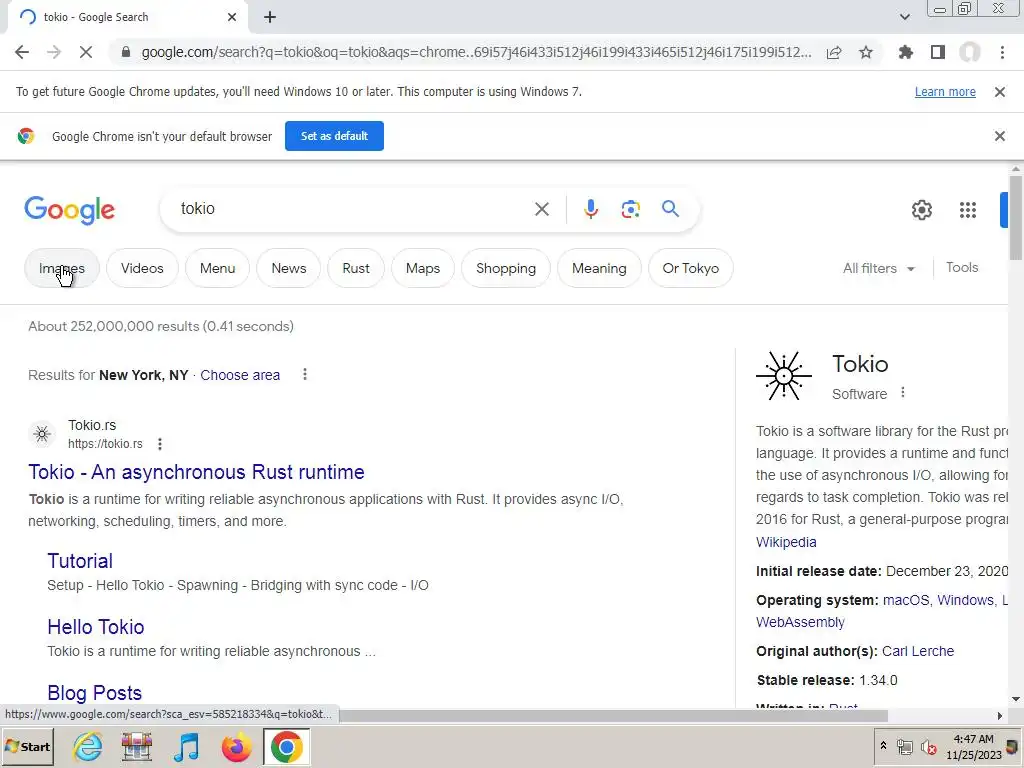Image resolution: width=1024 pixels, height=768 pixels.
Task: Click the Google logo
Action: [69, 210]
